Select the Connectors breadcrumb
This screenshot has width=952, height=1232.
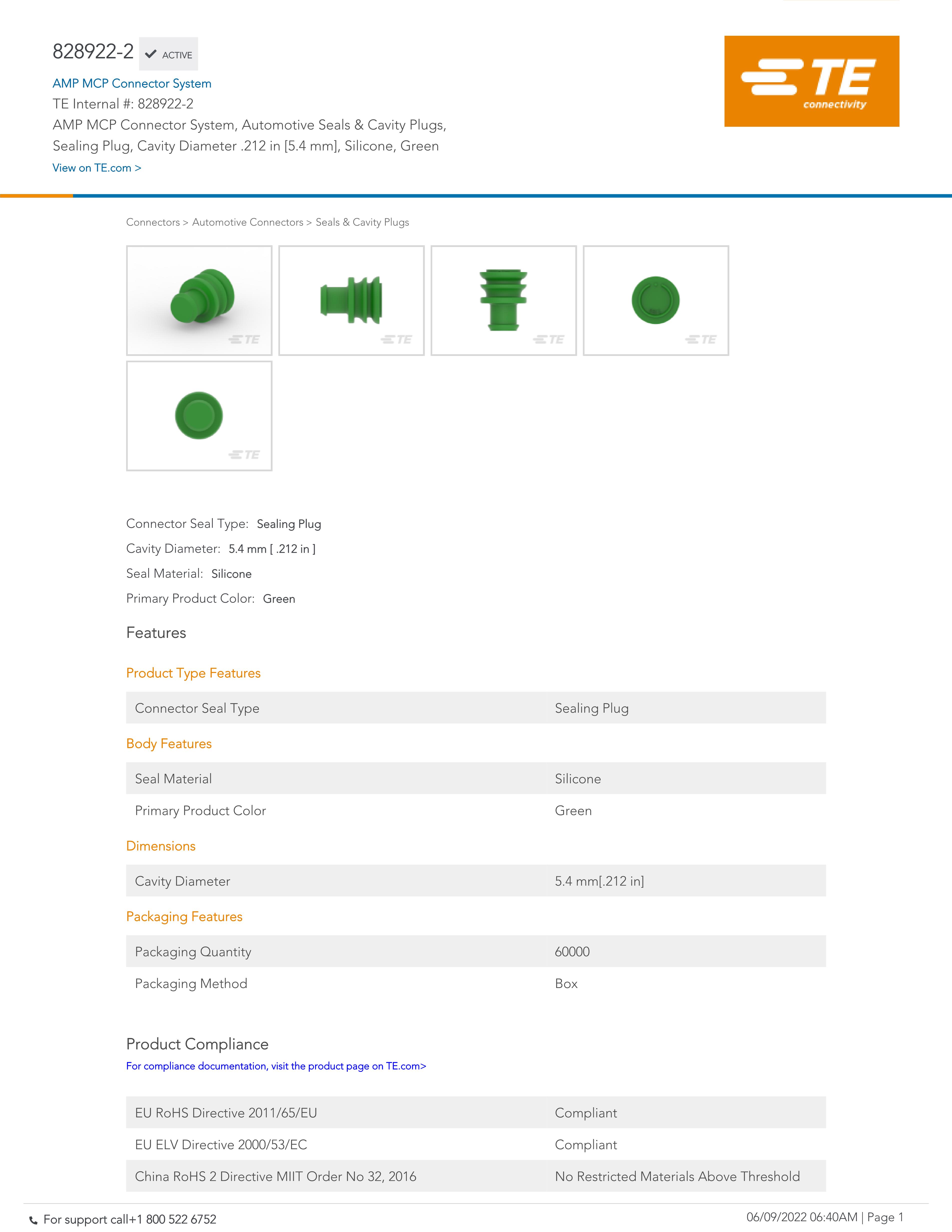[x=153, y=222]
